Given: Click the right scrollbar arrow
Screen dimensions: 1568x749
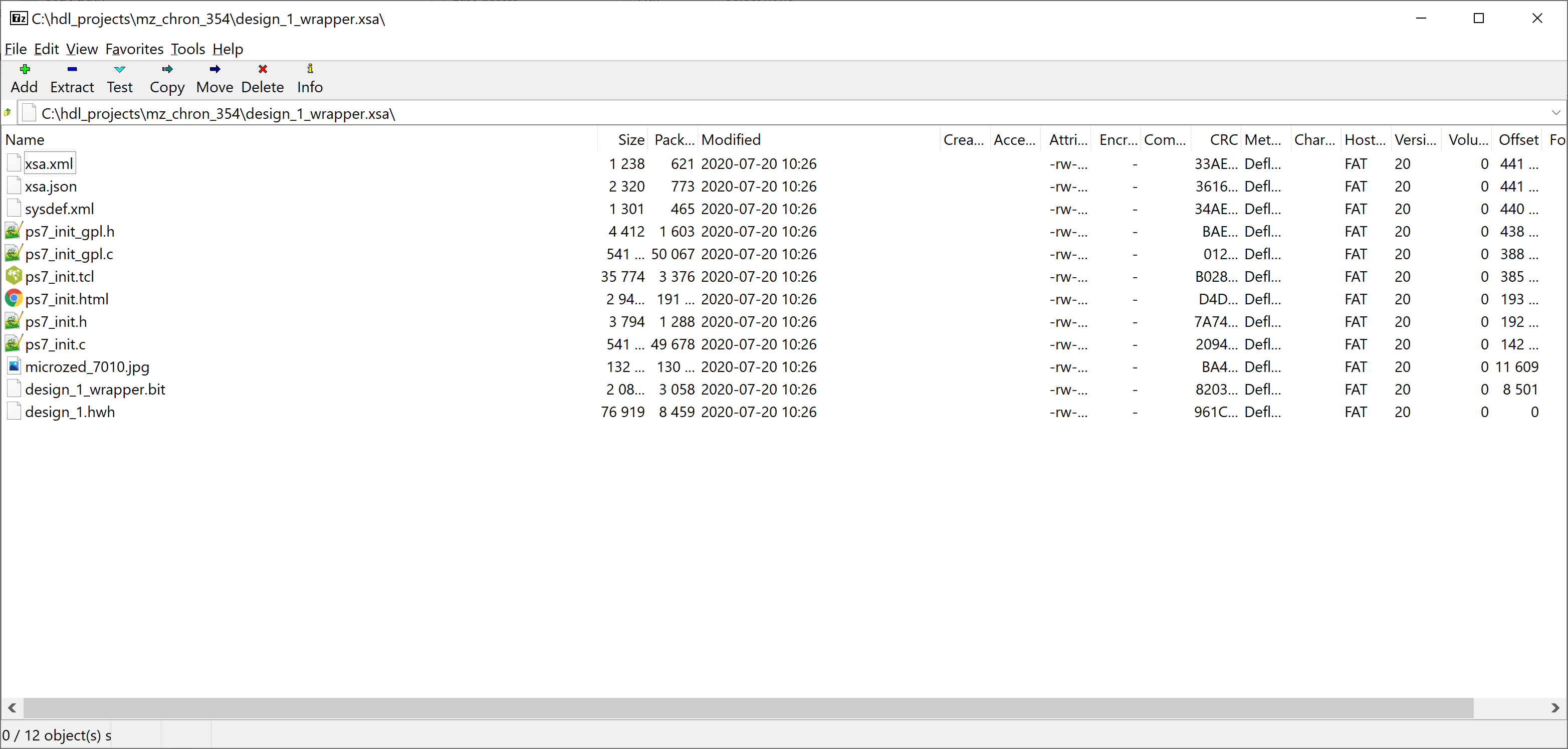Looking at the screenshot, I should (x=1556, y=707).
